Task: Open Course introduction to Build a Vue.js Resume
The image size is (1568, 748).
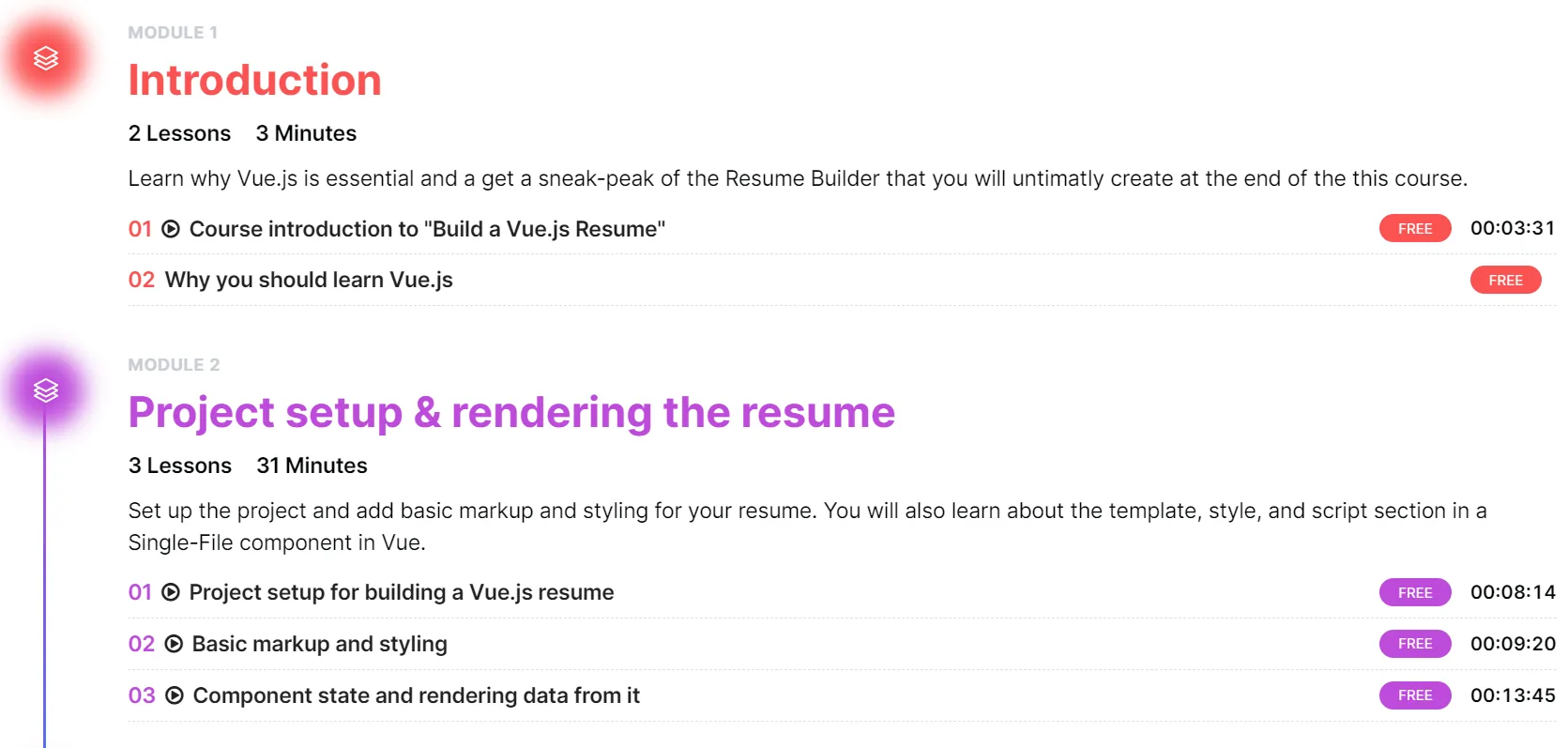Action: click(427, 229)
